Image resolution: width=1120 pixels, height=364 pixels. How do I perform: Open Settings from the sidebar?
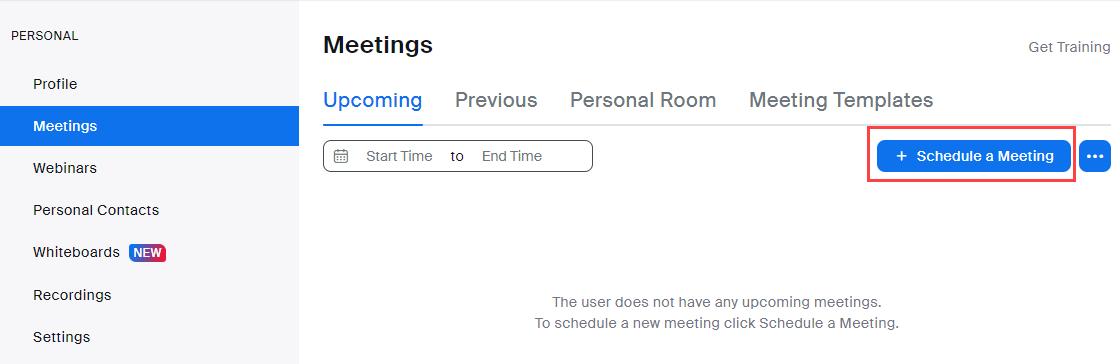61,337
